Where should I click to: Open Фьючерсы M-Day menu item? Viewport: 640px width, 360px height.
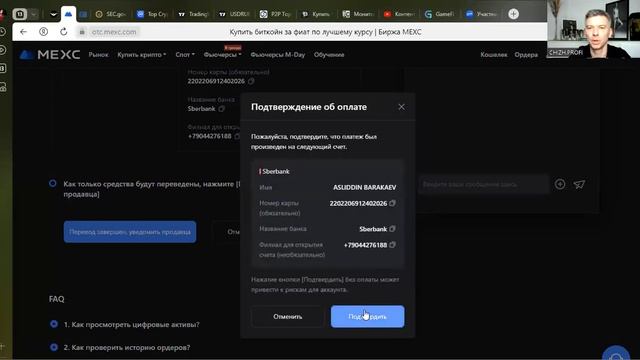278,55
